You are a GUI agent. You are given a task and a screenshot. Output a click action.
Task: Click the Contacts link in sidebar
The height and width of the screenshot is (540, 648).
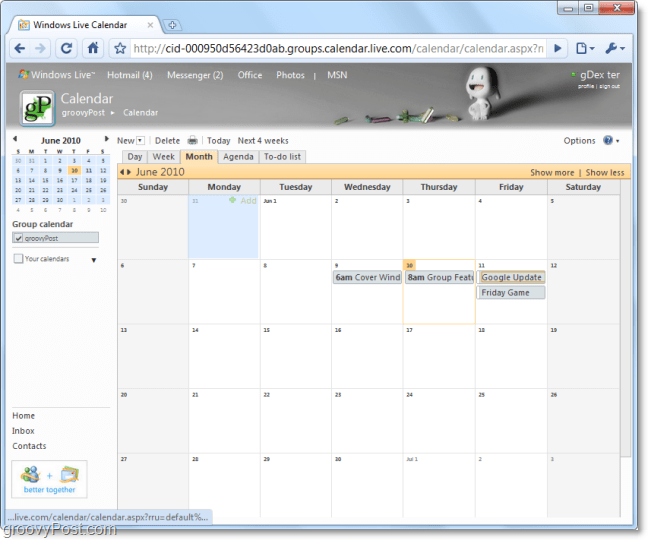29,446
